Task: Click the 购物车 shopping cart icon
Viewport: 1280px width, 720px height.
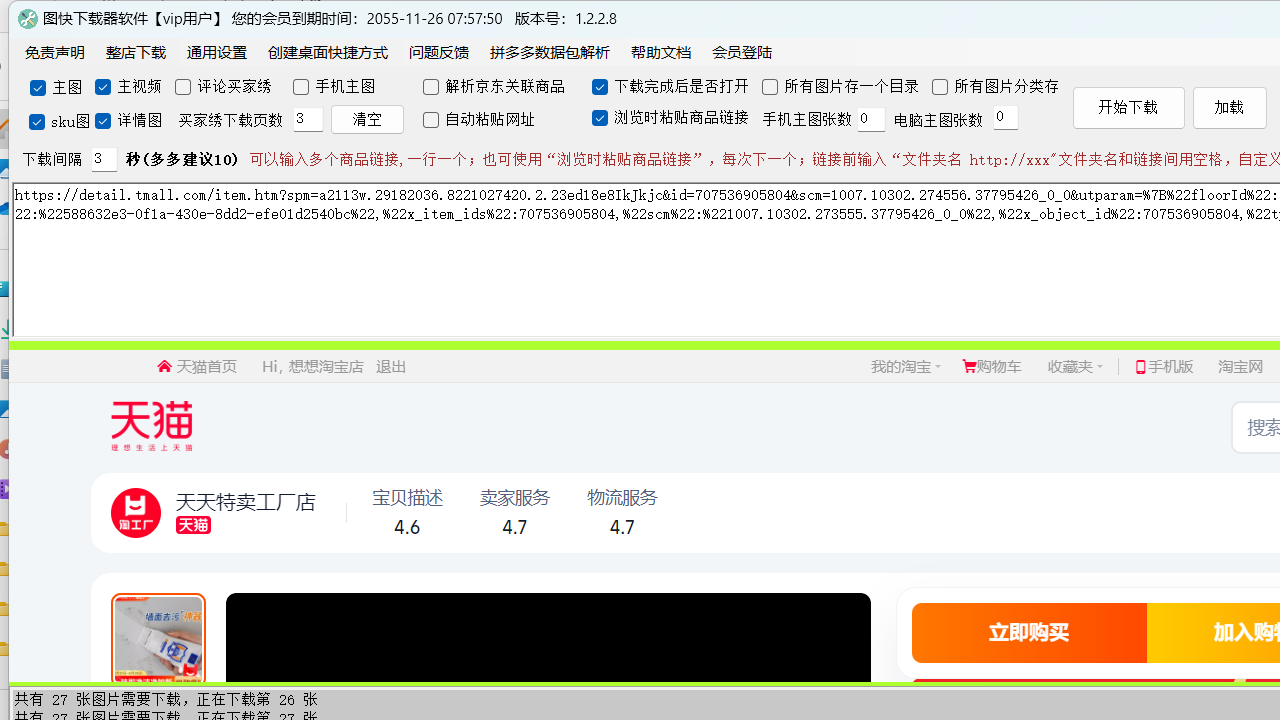Action: (969, 366)
